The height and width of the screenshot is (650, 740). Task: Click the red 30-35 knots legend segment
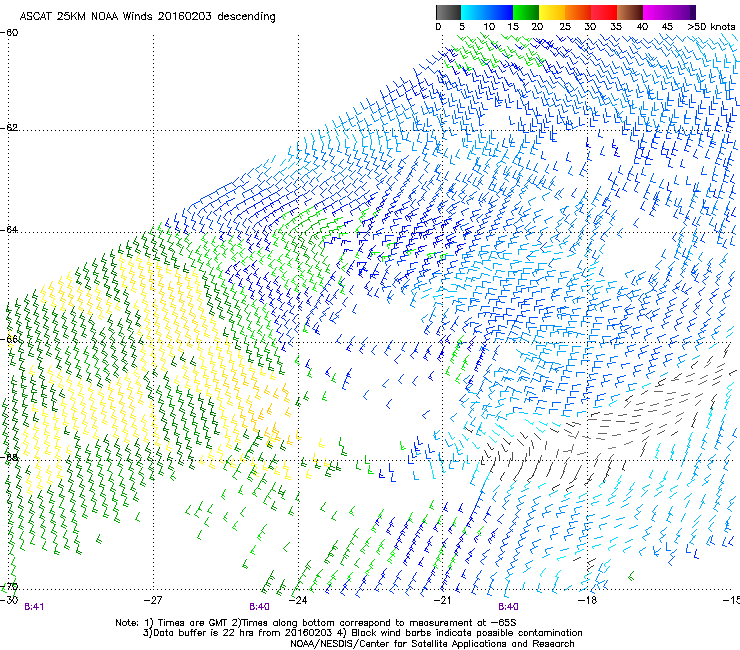click(604, 12)
